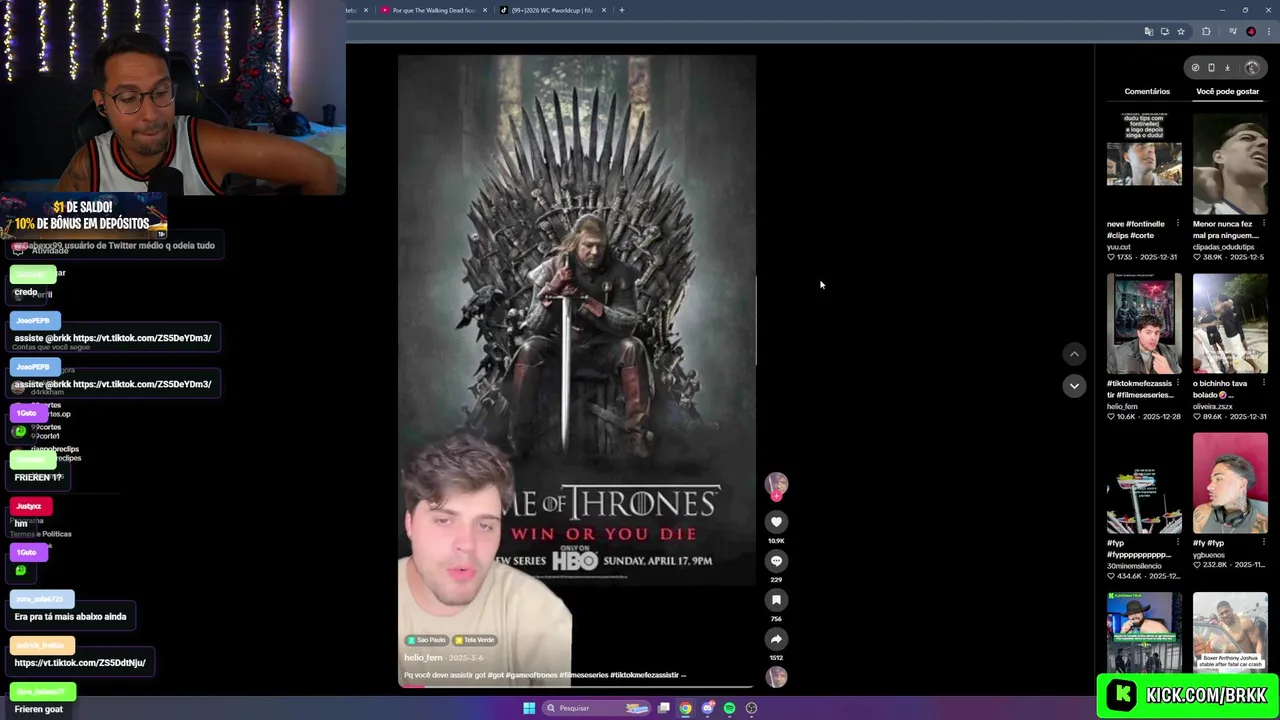1280x720 pixels.
Task: Switch to the Comentários tab
Action: tap(1147, 92)
